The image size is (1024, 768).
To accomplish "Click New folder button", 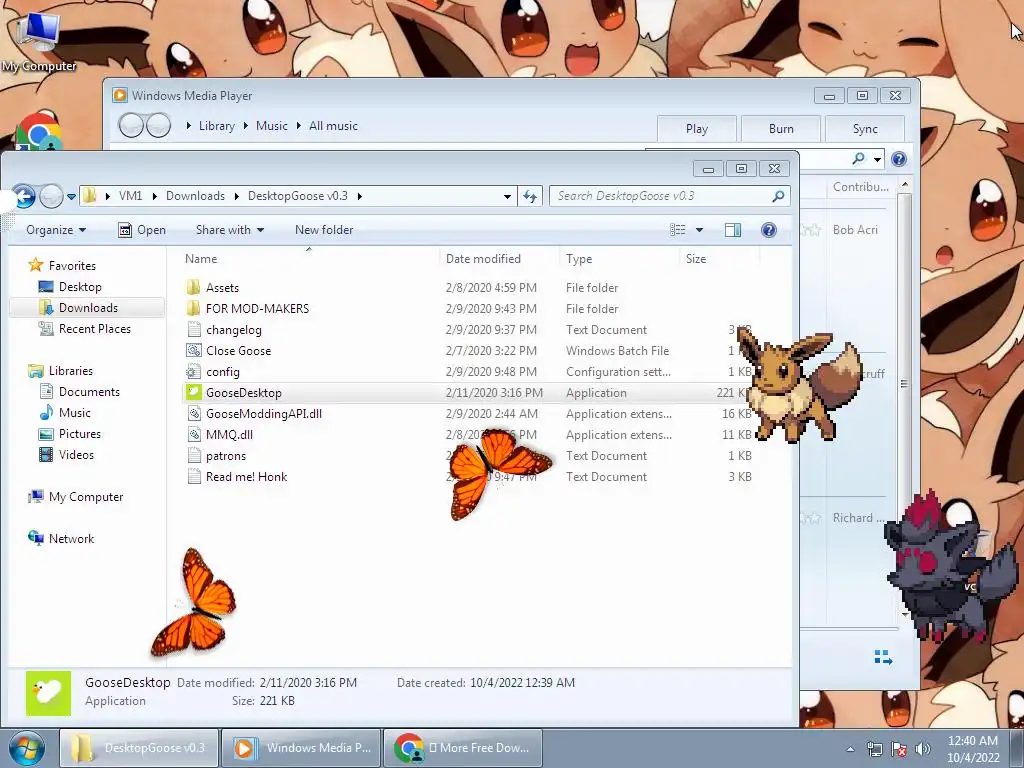I will tap(324, 230).
